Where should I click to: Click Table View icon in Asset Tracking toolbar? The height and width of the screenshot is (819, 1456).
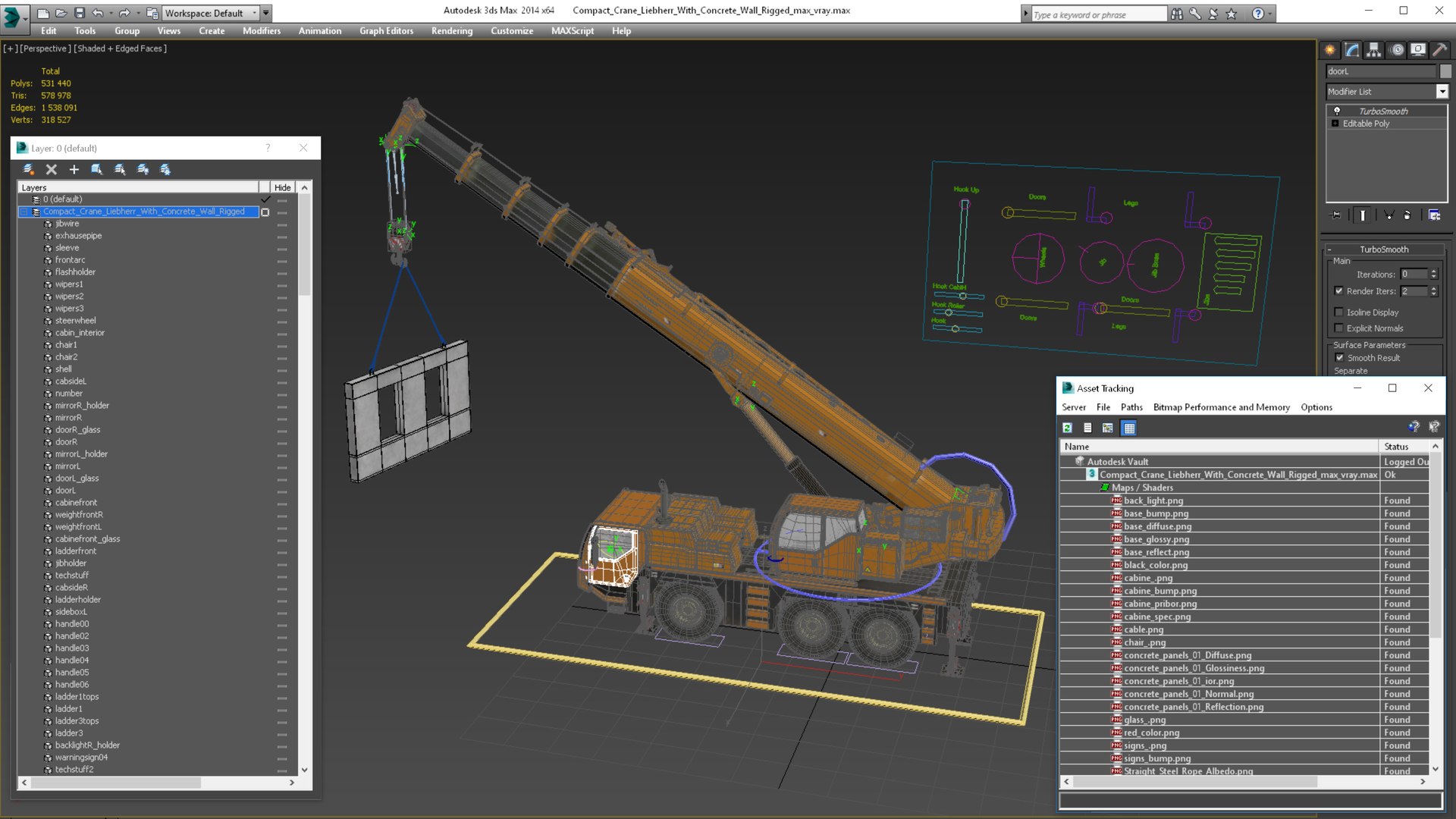pos(1129,428)
